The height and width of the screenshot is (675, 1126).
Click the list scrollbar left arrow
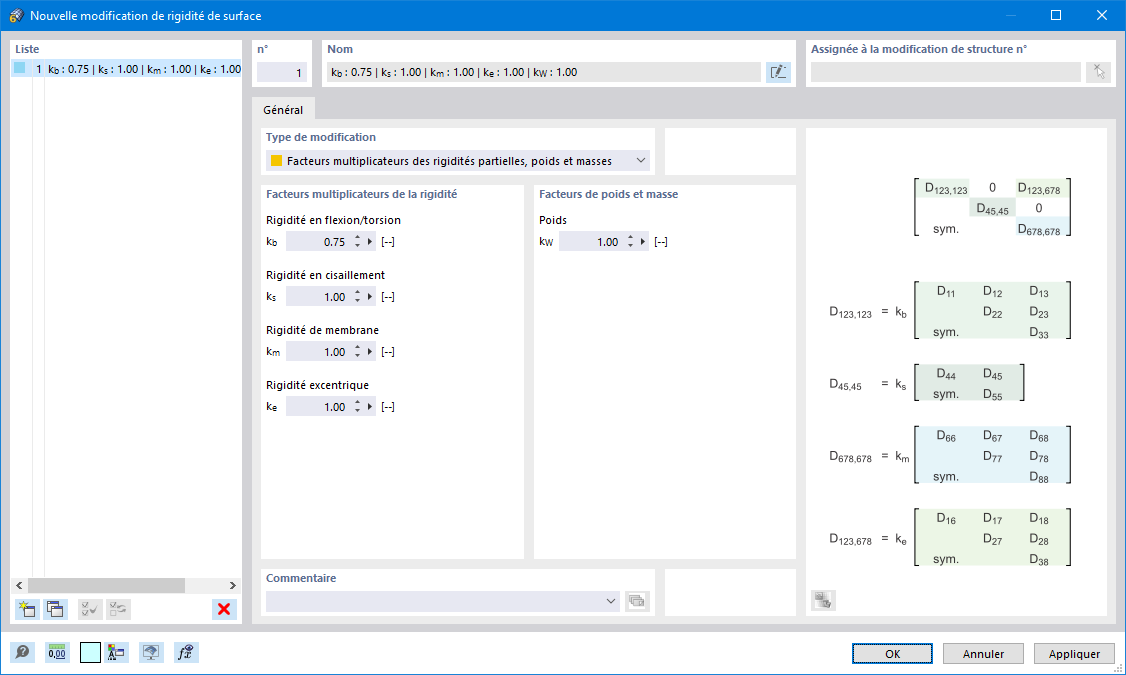click(x=19, y=585)
